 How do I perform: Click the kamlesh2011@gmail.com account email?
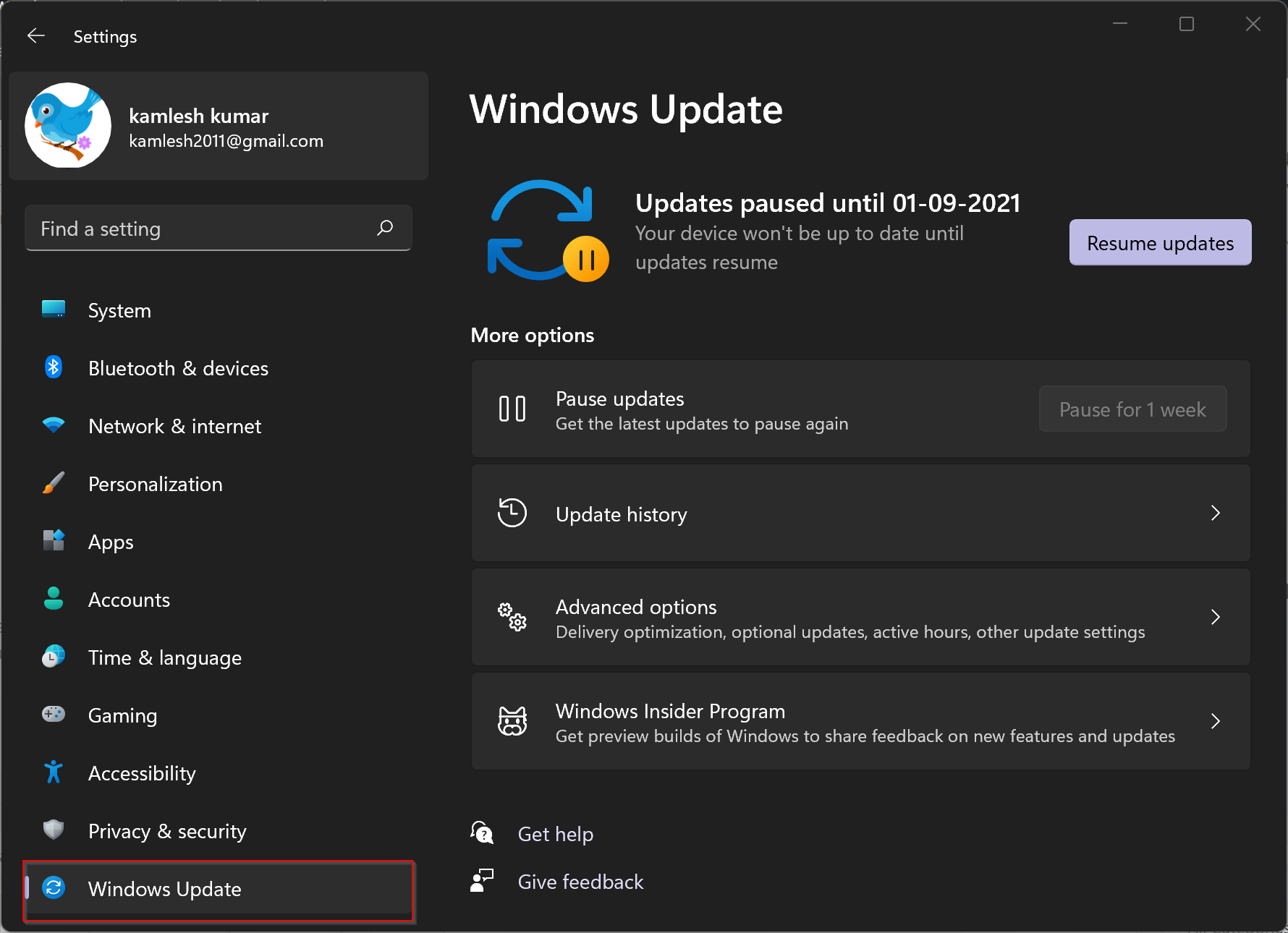[x=226, y=141]
